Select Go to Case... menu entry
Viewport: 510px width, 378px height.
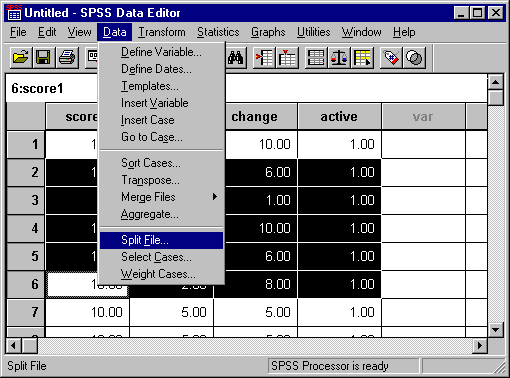pos(161,137)
